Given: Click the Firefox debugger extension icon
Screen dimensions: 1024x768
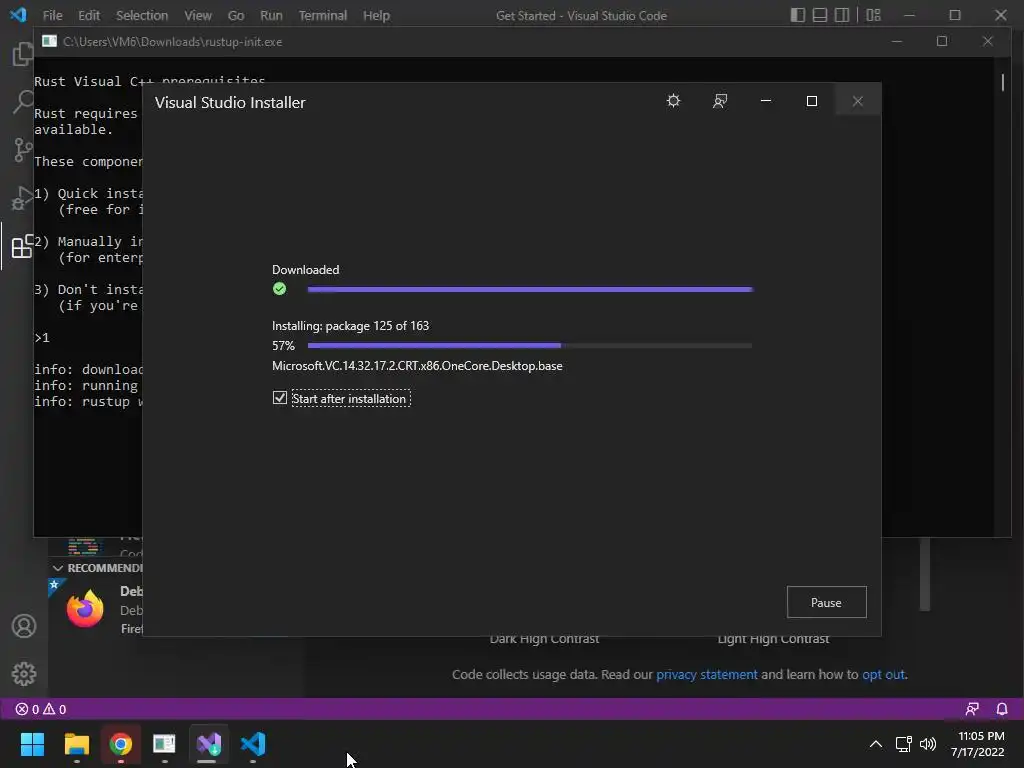Looking at the screenshot, I should point(85,609).
